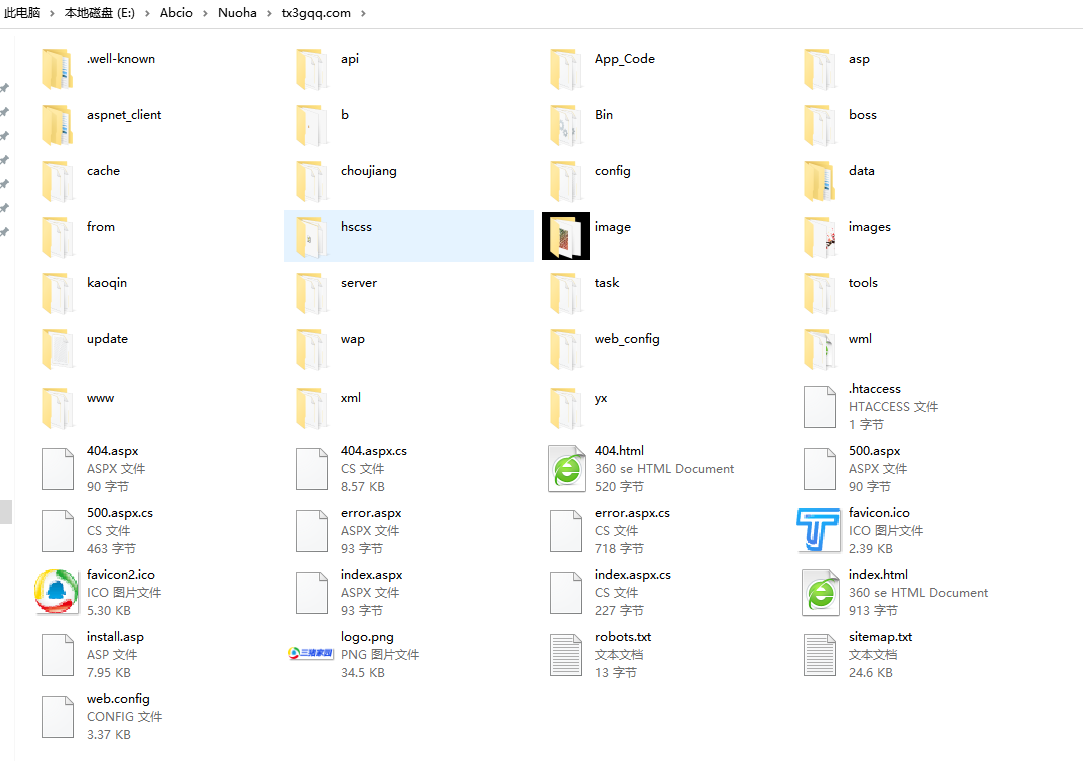Click the boss folder icon

pyautogui.click(x=820, y=125)
